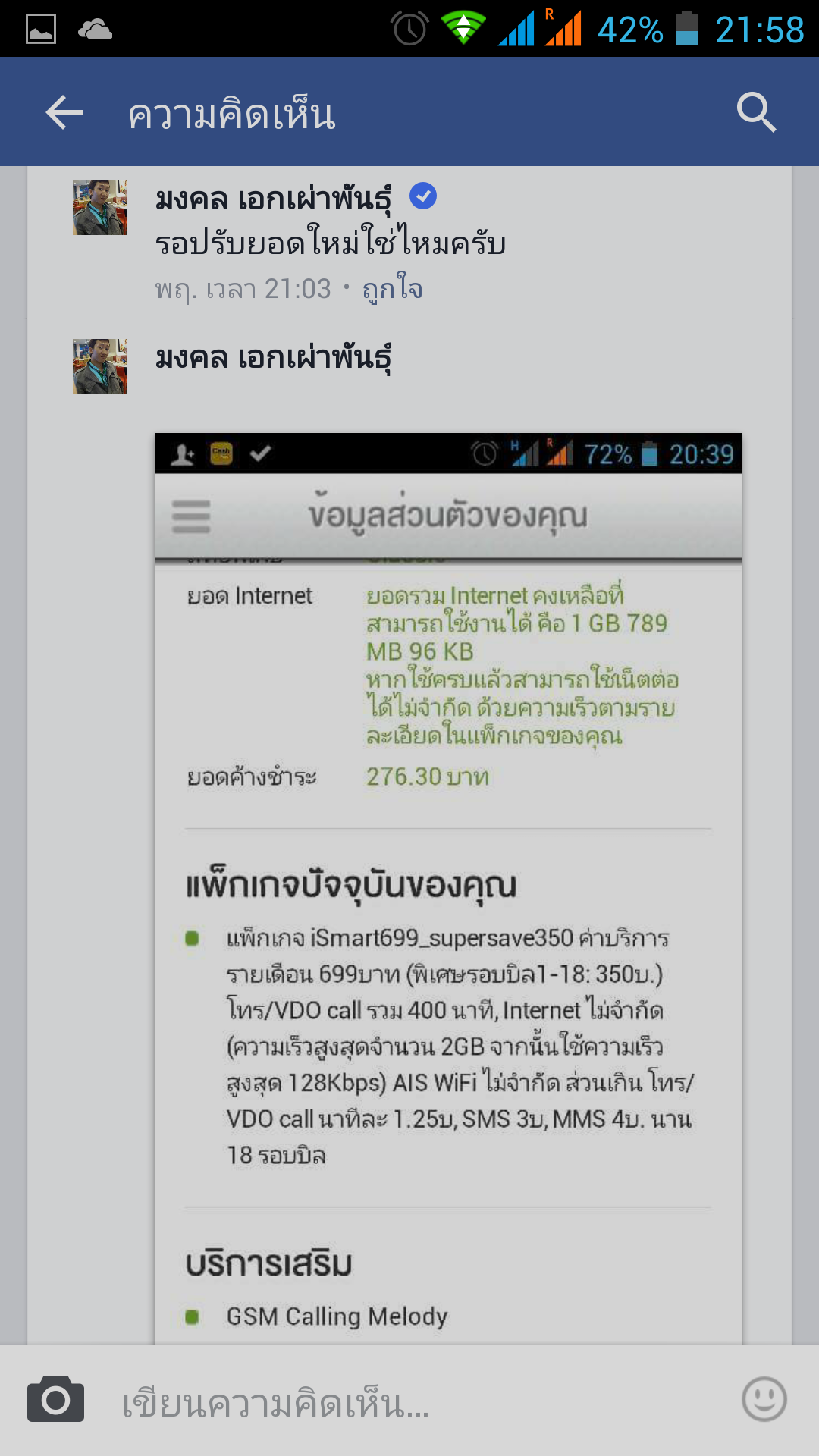
Task: Open commenter name มงคล เอกเผ่าพันธุ์ in first comment
Action: pyautogui.click(x=273, y=199)
